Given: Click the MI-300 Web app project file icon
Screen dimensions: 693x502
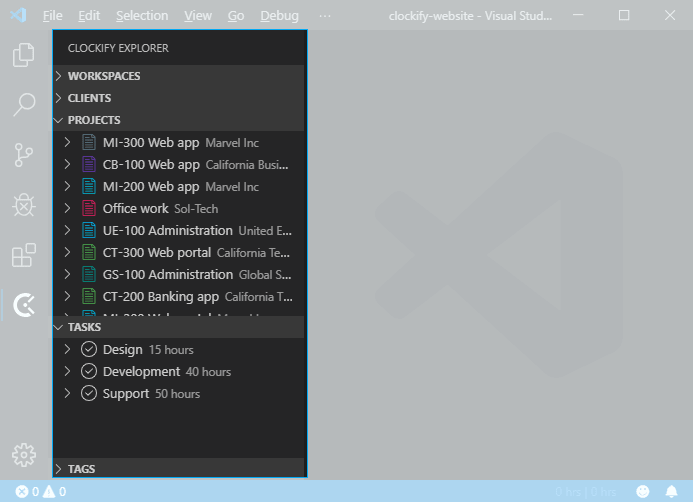Looking at the screenshot, I should pyautogui.click(x=89, y=142).
